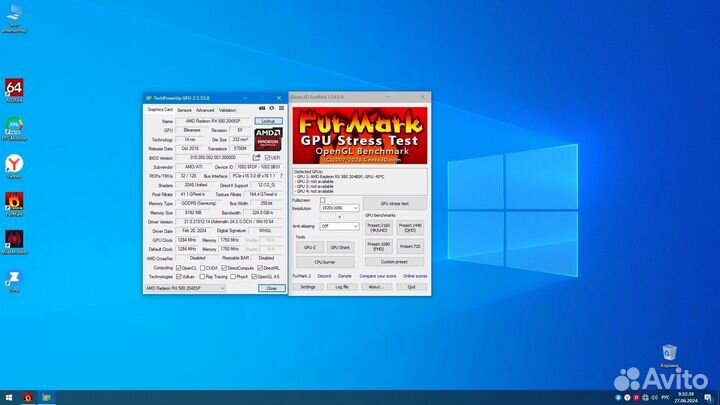The width and height of the screenshot is (720, 405).
Task: Open the Windows Start menu
Action: click(9, 398)
